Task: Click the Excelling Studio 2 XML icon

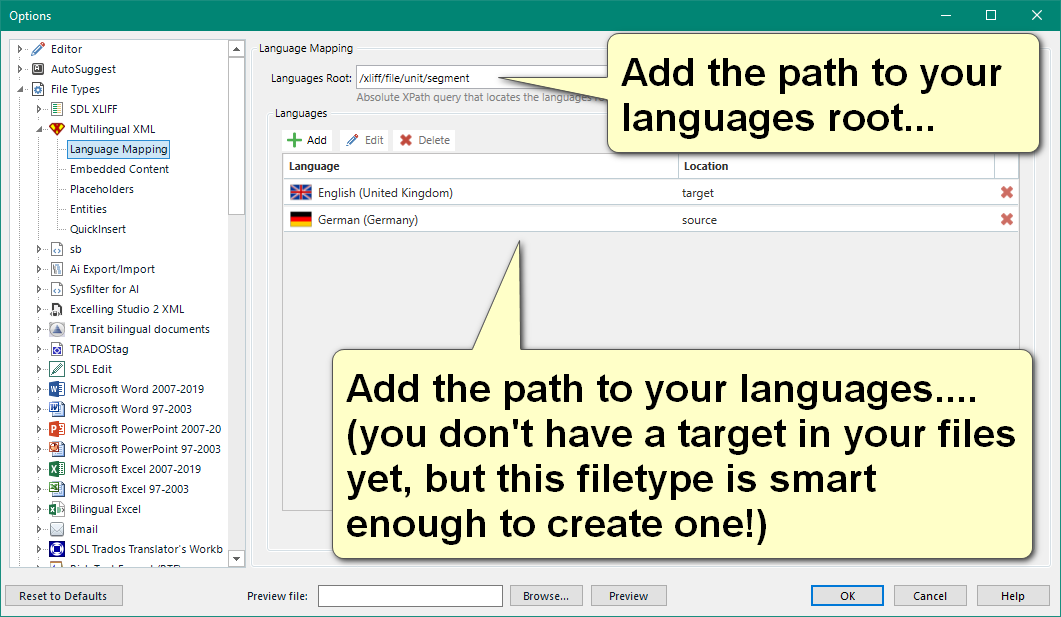Action: click(58, 309)
